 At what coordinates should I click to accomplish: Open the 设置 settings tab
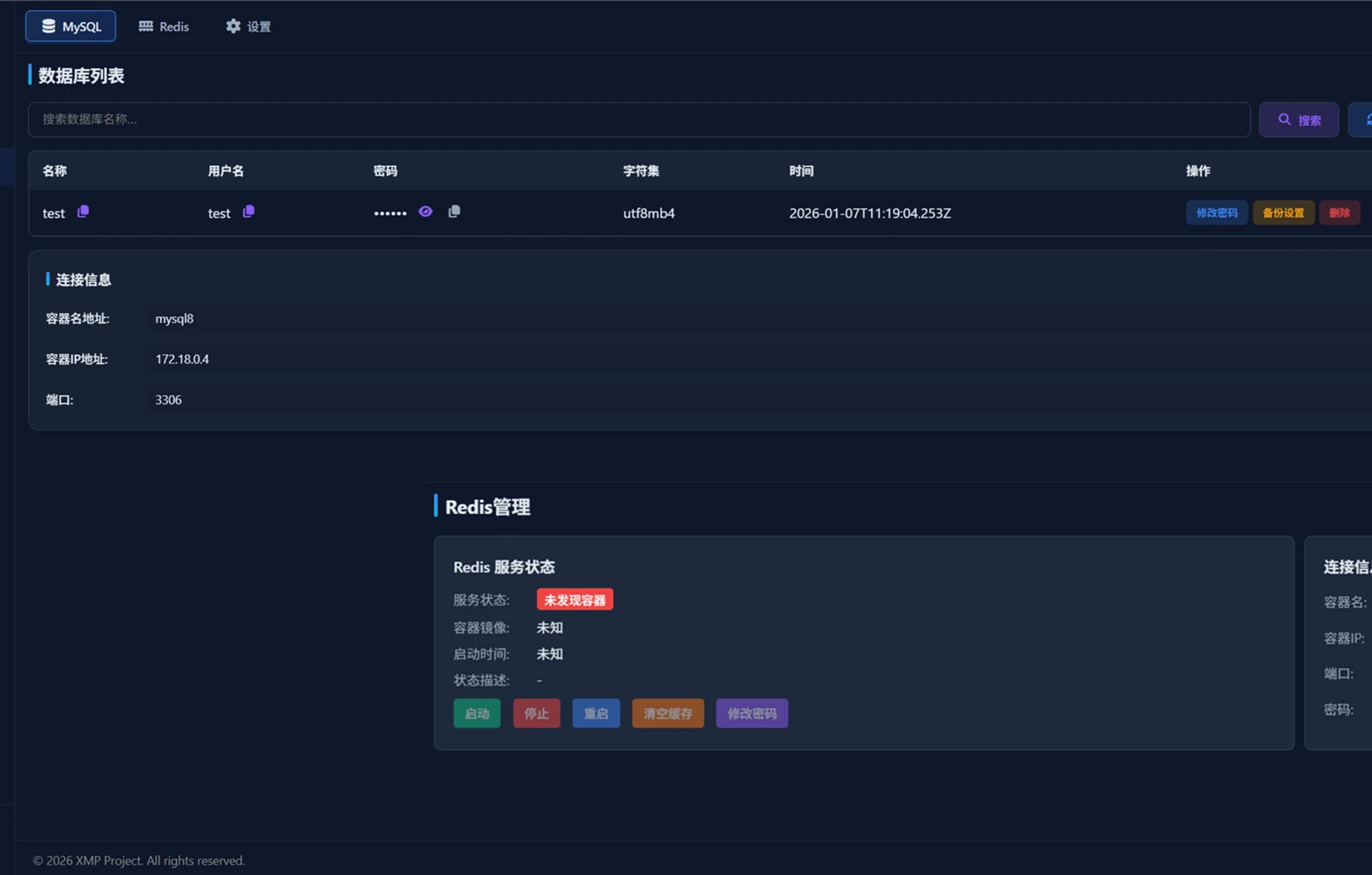pos(248,26)
